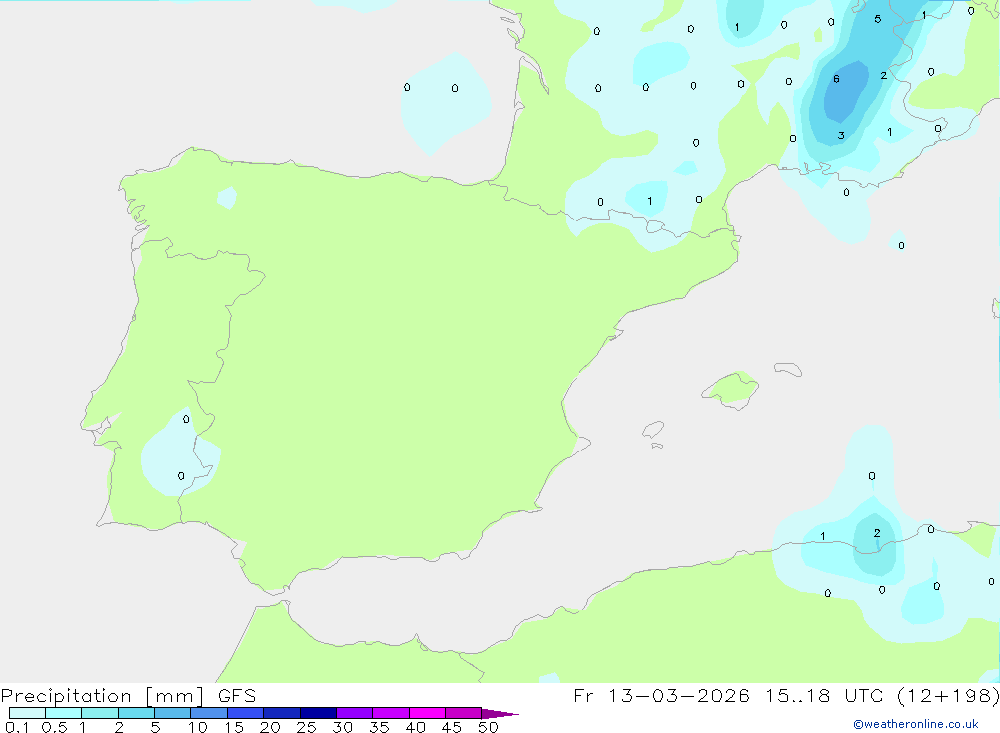This screenshot has height=733, width=1000.
Task: Click the 0.5–1 mm legend color box
Action: (63, 713)
